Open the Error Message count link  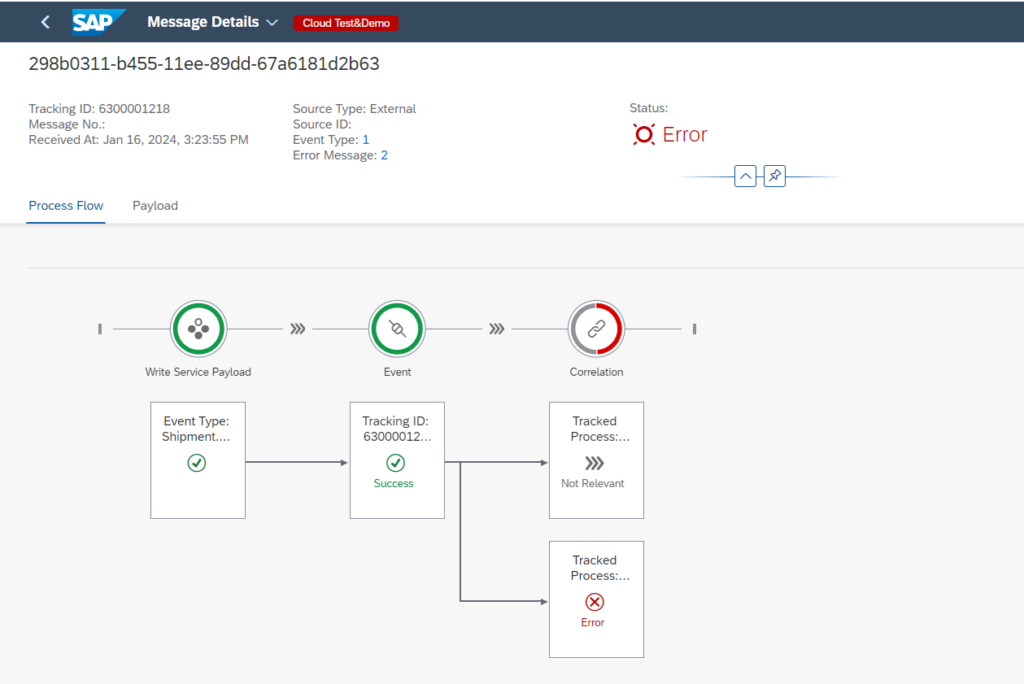pyautogui.click(x=384, y=155)
